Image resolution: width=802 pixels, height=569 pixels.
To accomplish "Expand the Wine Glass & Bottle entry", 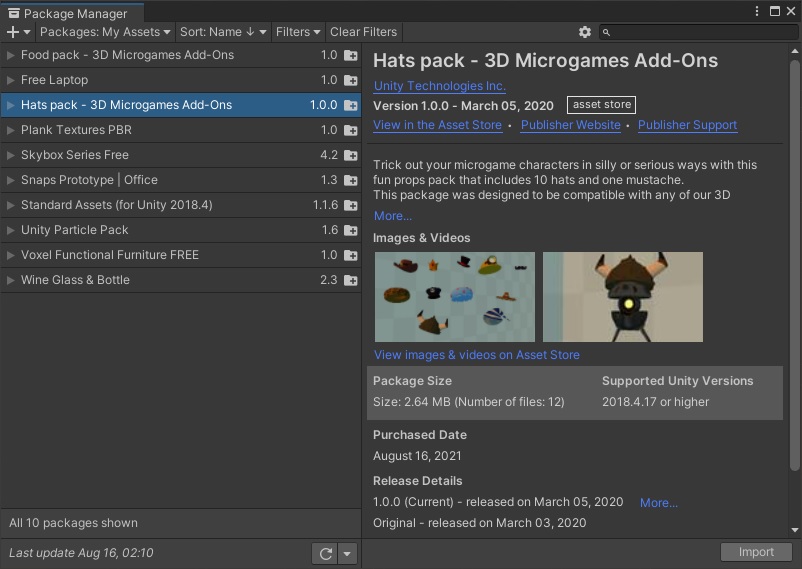I will [10, 280].
